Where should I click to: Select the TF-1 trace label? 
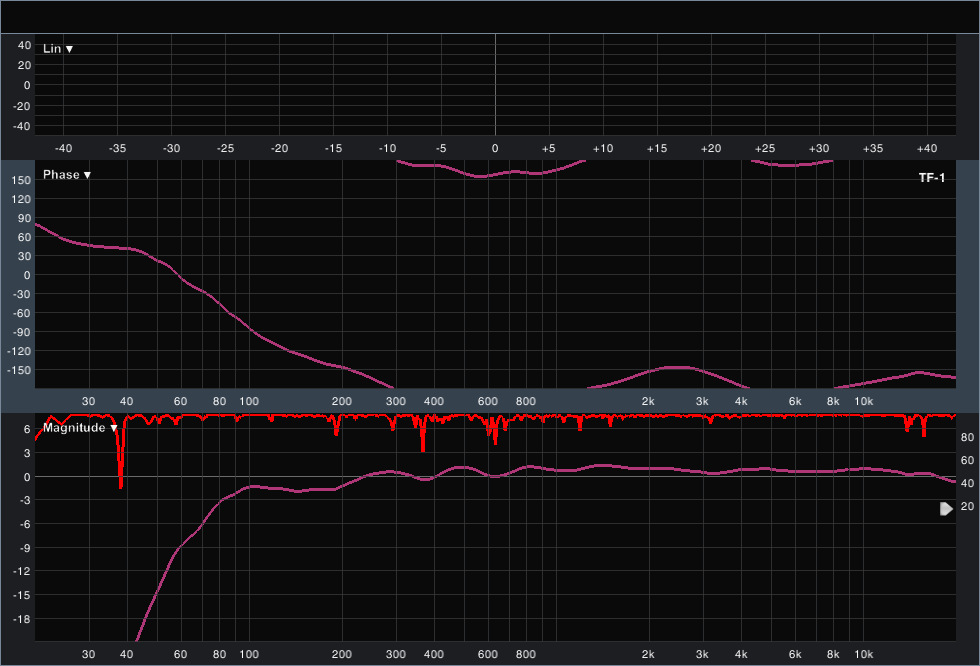(x=931, y=177)
